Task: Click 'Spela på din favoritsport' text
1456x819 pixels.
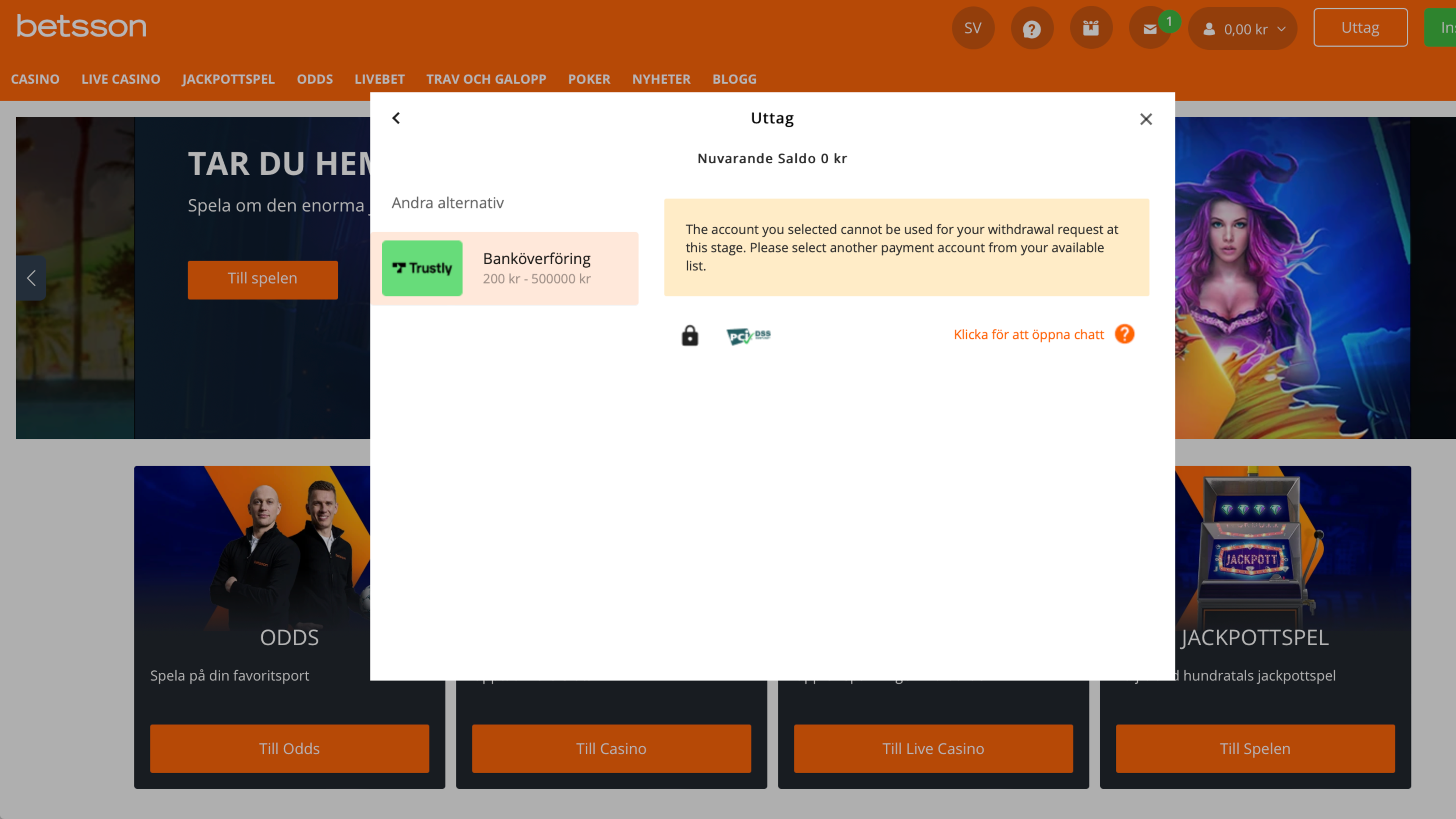Action: [229, 675]
